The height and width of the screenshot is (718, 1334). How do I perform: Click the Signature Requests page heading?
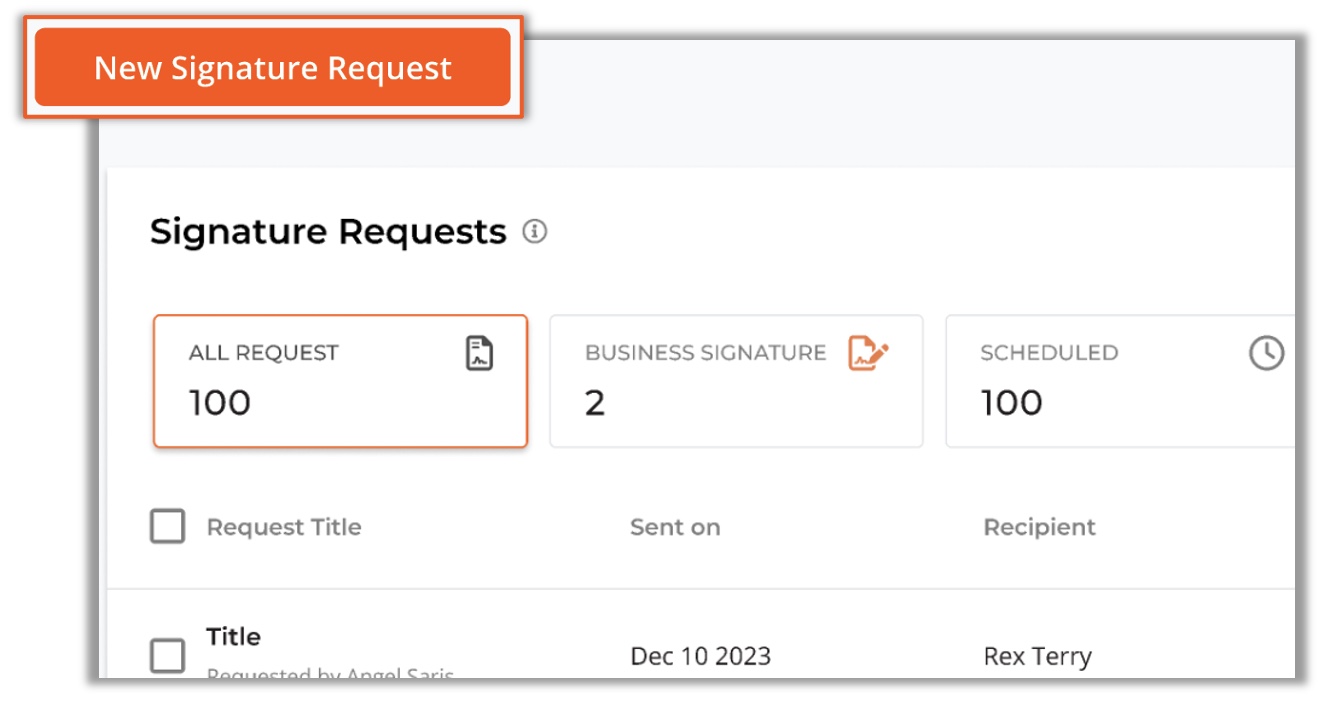click(328, 232)
